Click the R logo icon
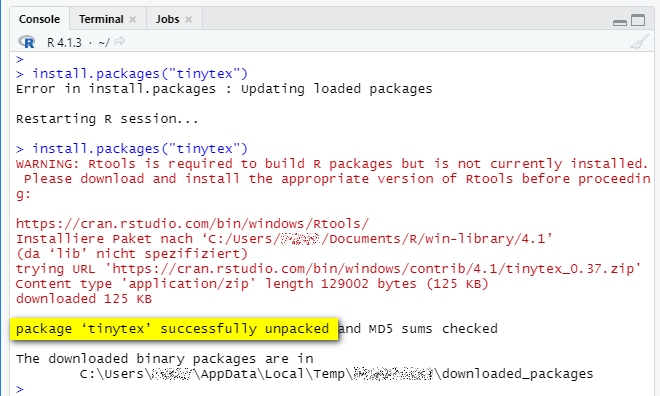Screen dimensions: 660x396 (27, 42)
